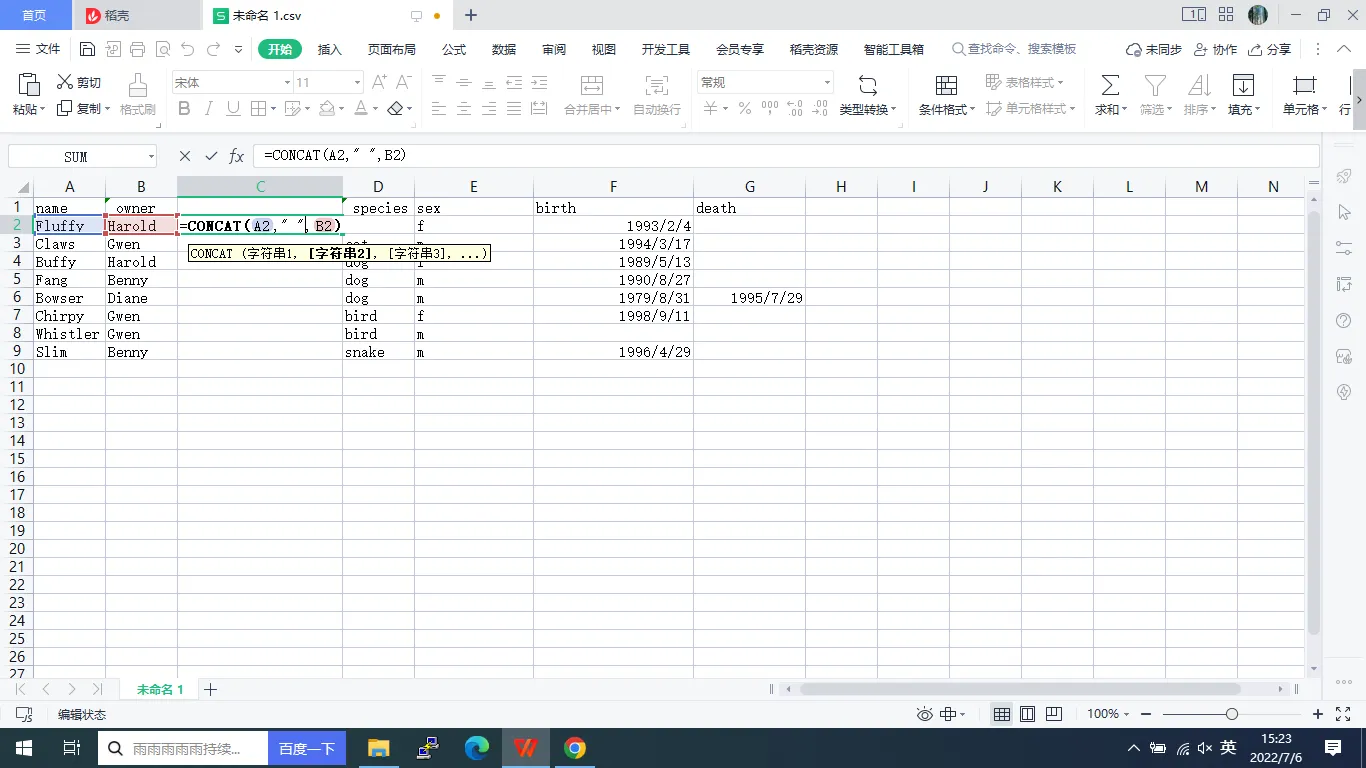Screen dimensions: 1366x768
Task: Click the font color A swatch
Action: coord(361,109)
